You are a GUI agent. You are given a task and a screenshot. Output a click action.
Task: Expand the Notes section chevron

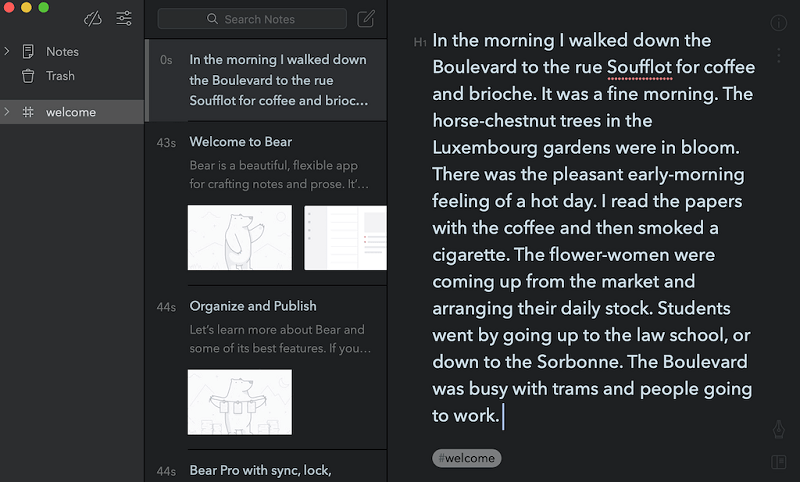pyautogui.click(x=8, y=51)
